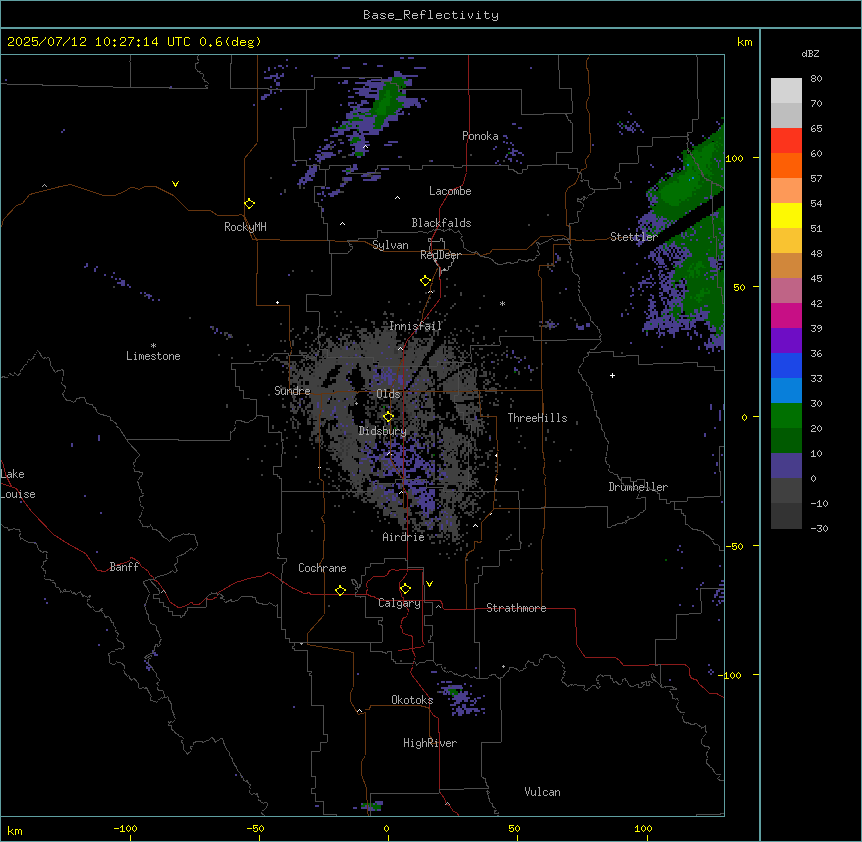Click the dBZ legend heading
This screenshot has width=862, height=842.
tap(810, 53)
